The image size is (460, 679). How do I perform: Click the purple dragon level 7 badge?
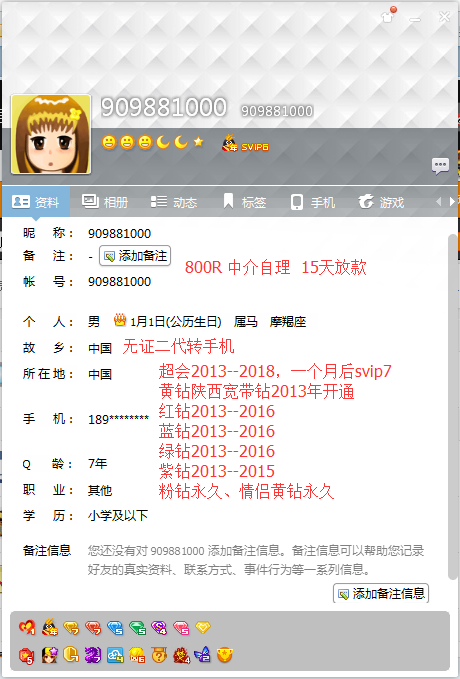tap(93, 655)
